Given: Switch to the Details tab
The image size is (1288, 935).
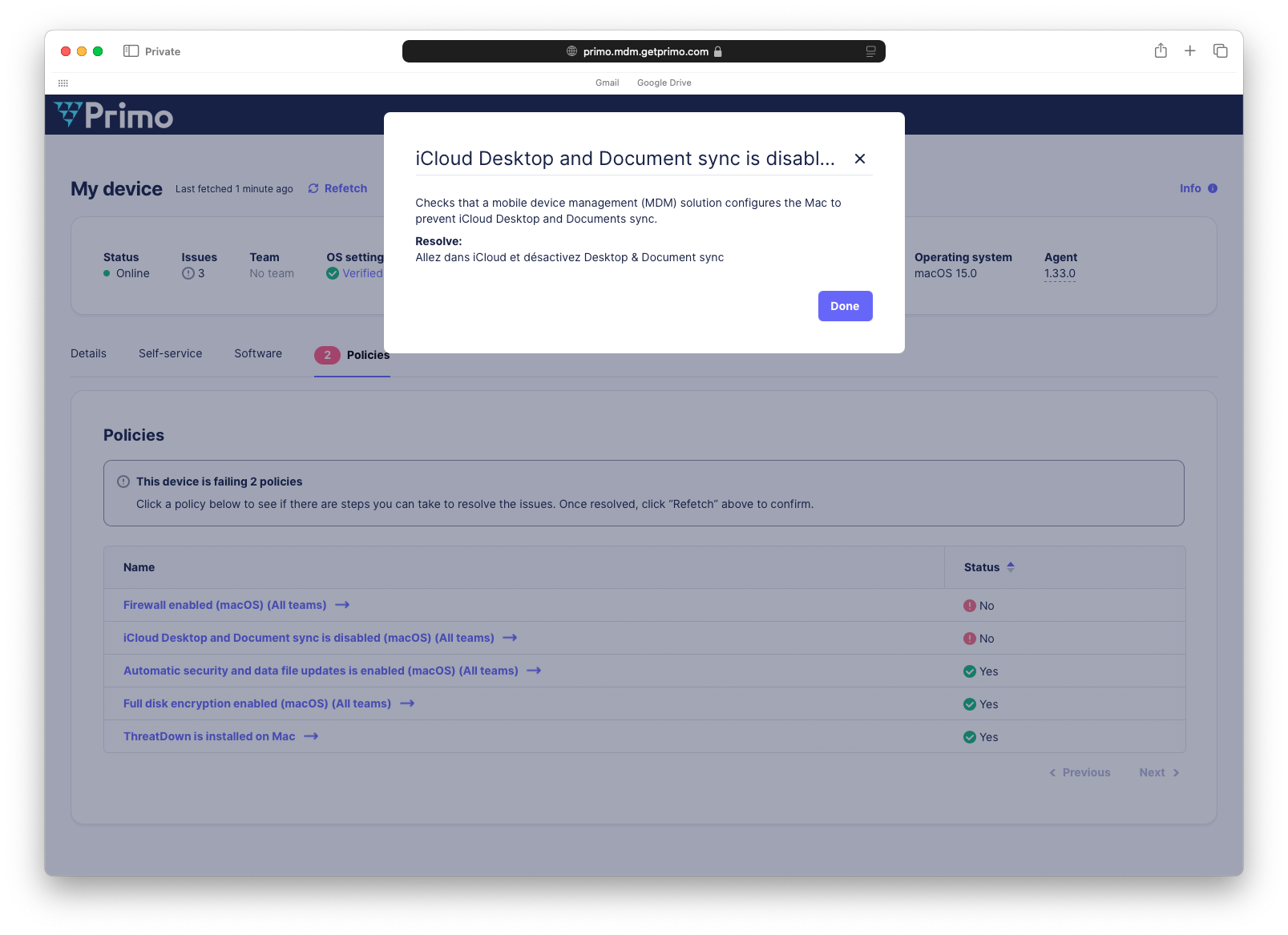Looking at the screenshot, I should pos(88,353).
